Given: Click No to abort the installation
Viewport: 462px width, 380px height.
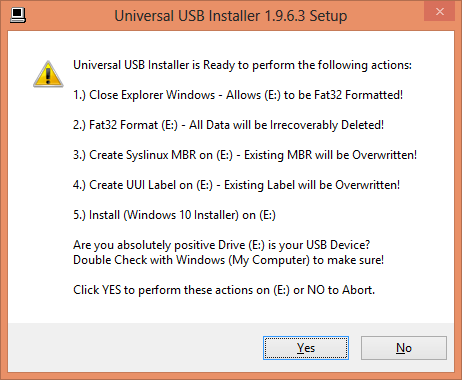Looking at the screenshot, I should (x=404, y=348).
